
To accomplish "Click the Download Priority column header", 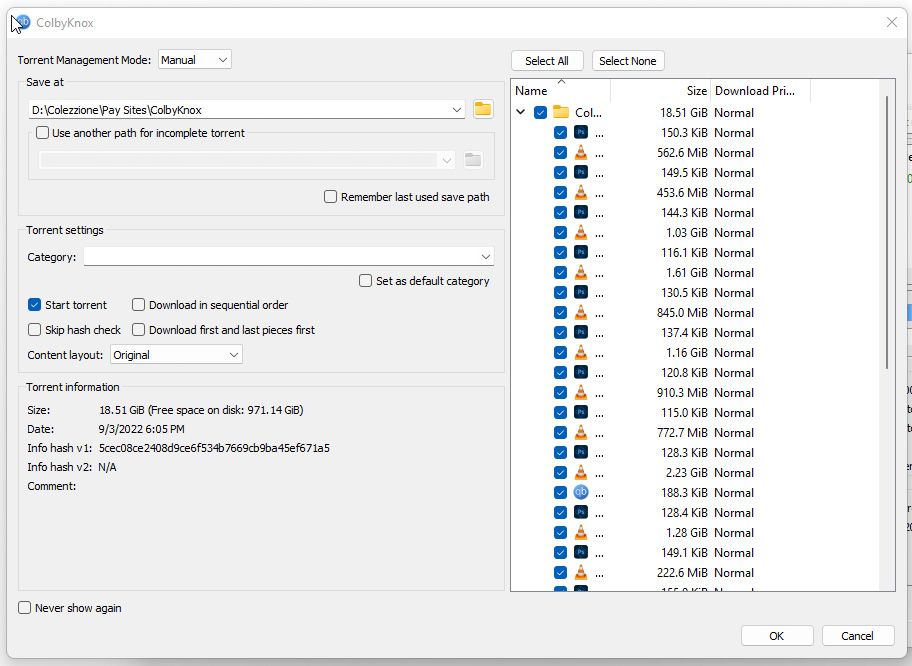I will point(756,91).
